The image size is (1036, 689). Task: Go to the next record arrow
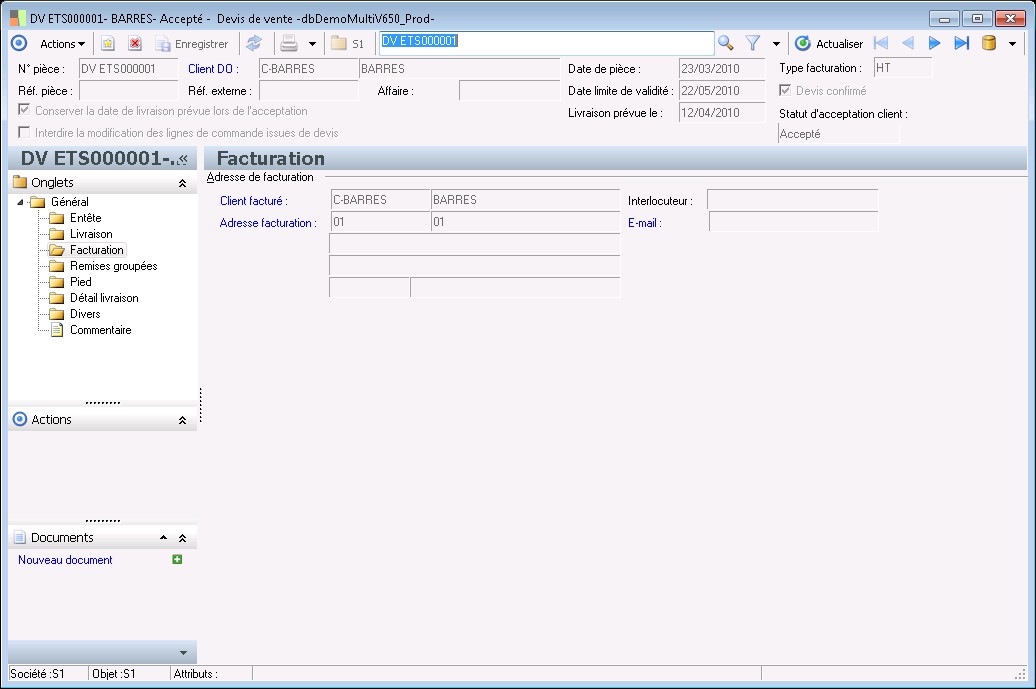tap(935, 43)
